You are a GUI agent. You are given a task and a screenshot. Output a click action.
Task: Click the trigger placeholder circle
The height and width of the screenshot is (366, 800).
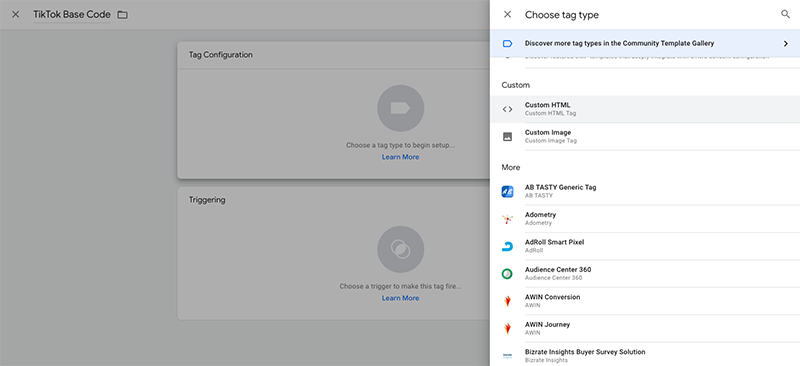click(x=401, y=249)
